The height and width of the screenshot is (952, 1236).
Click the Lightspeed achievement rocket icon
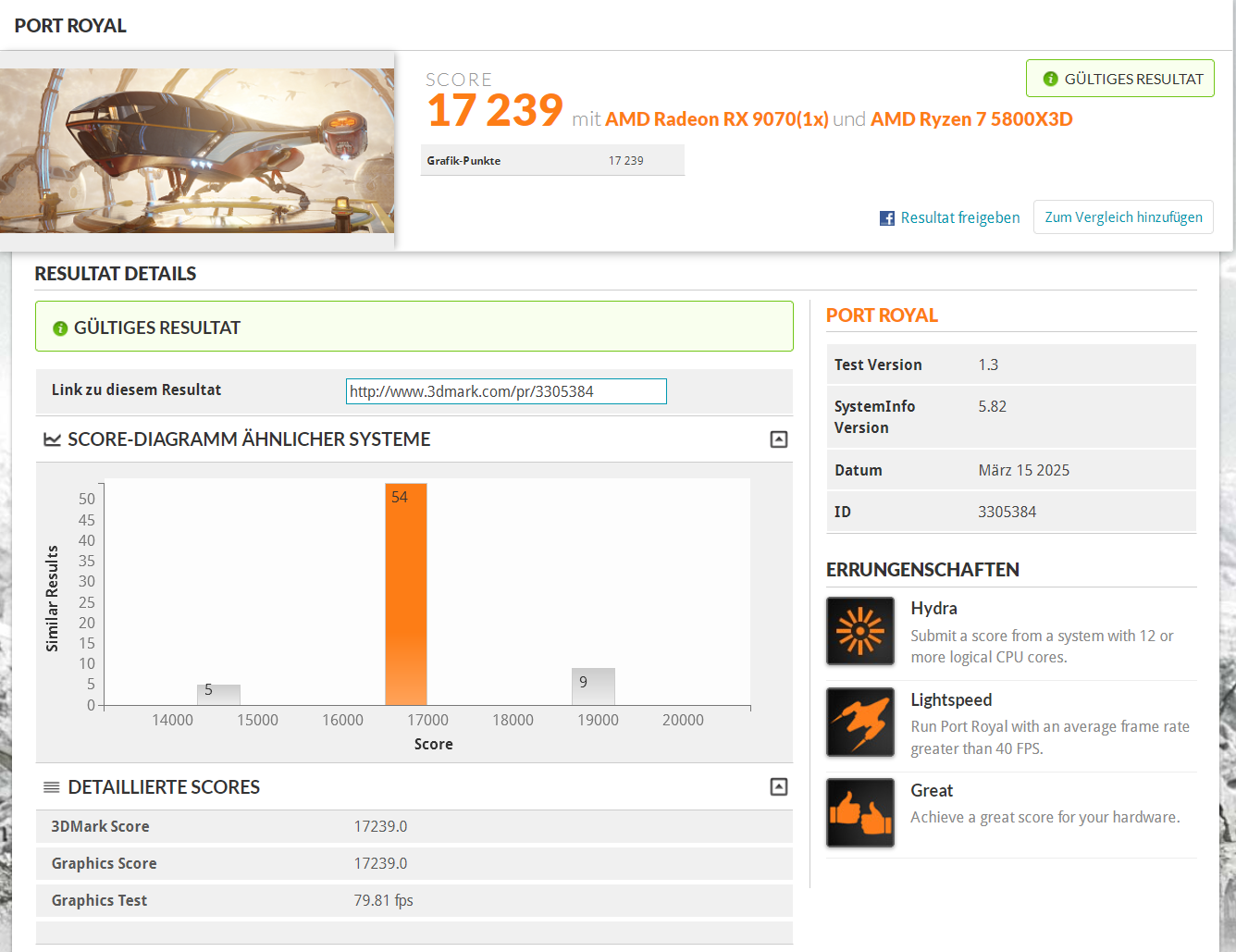(860, 722)
